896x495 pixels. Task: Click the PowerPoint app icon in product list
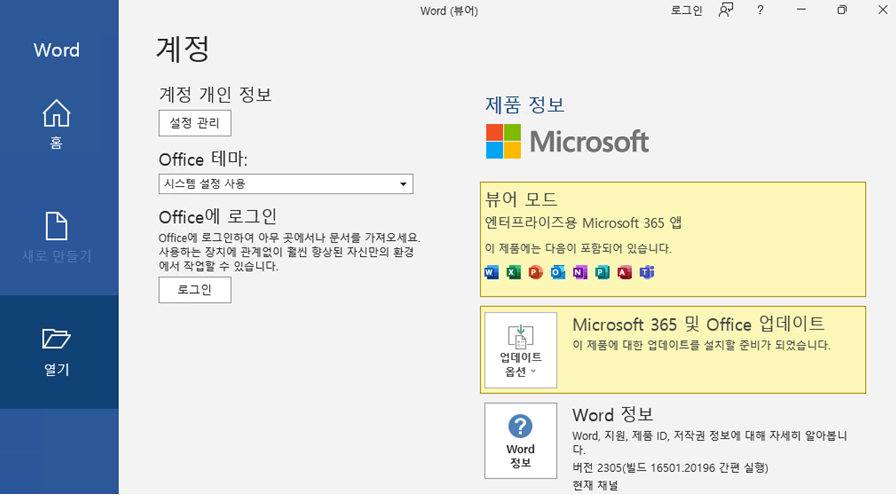535,273
